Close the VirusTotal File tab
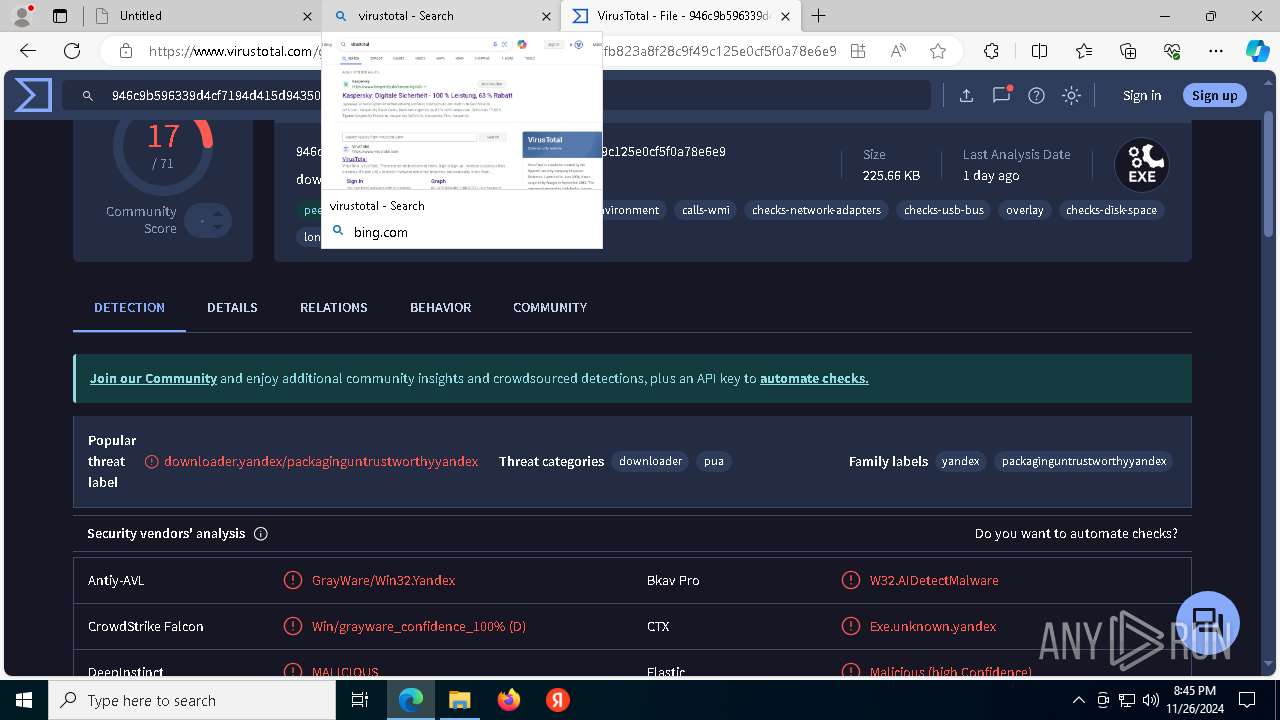 (786, 16)
